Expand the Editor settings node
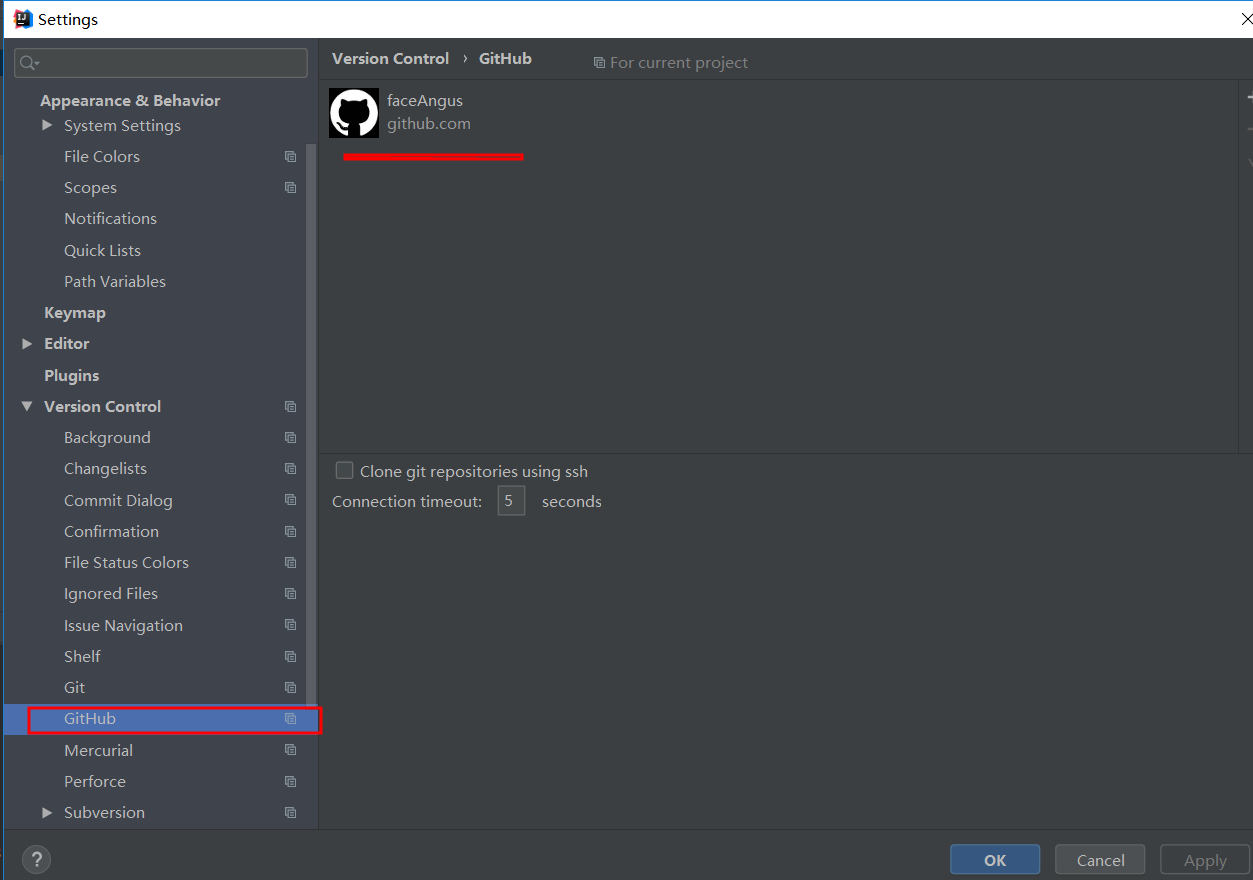This screenshot has height=880, width=1253. [x=27, y=344]
